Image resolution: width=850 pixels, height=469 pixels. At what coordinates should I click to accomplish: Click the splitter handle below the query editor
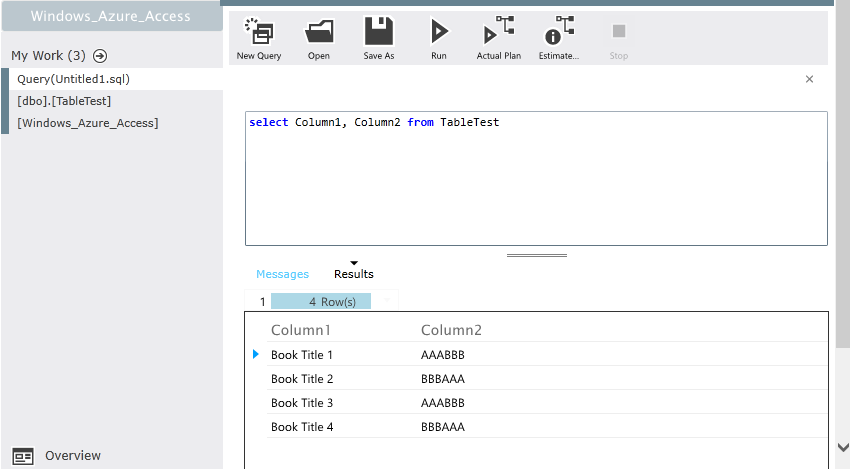(x=537, y=255)
